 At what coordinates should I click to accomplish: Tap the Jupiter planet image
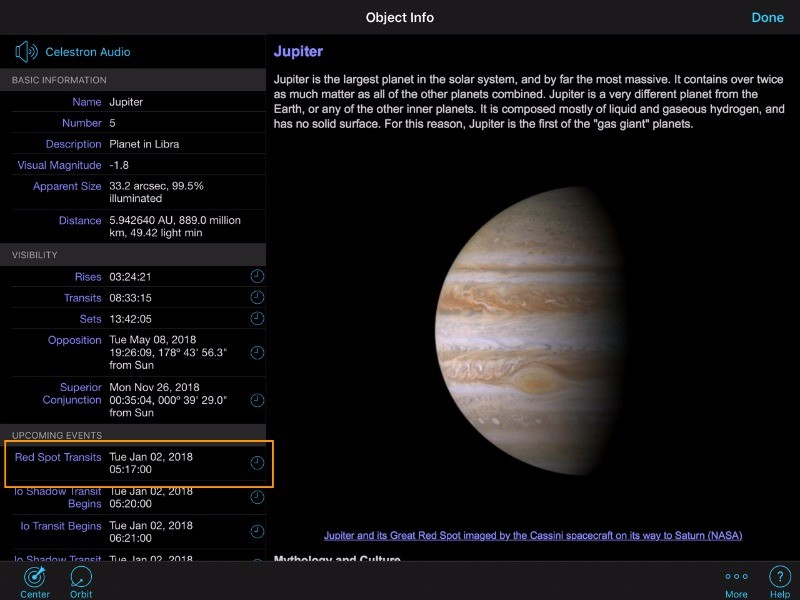pos(531,331)
